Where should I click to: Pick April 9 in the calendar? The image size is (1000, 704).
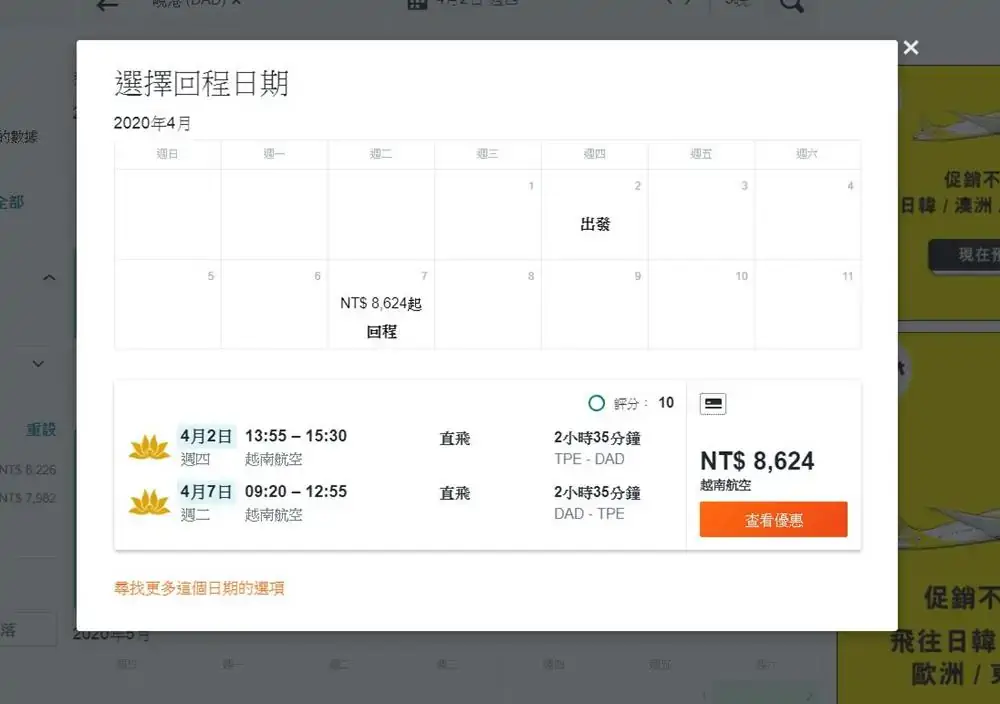tap(595, 305)
